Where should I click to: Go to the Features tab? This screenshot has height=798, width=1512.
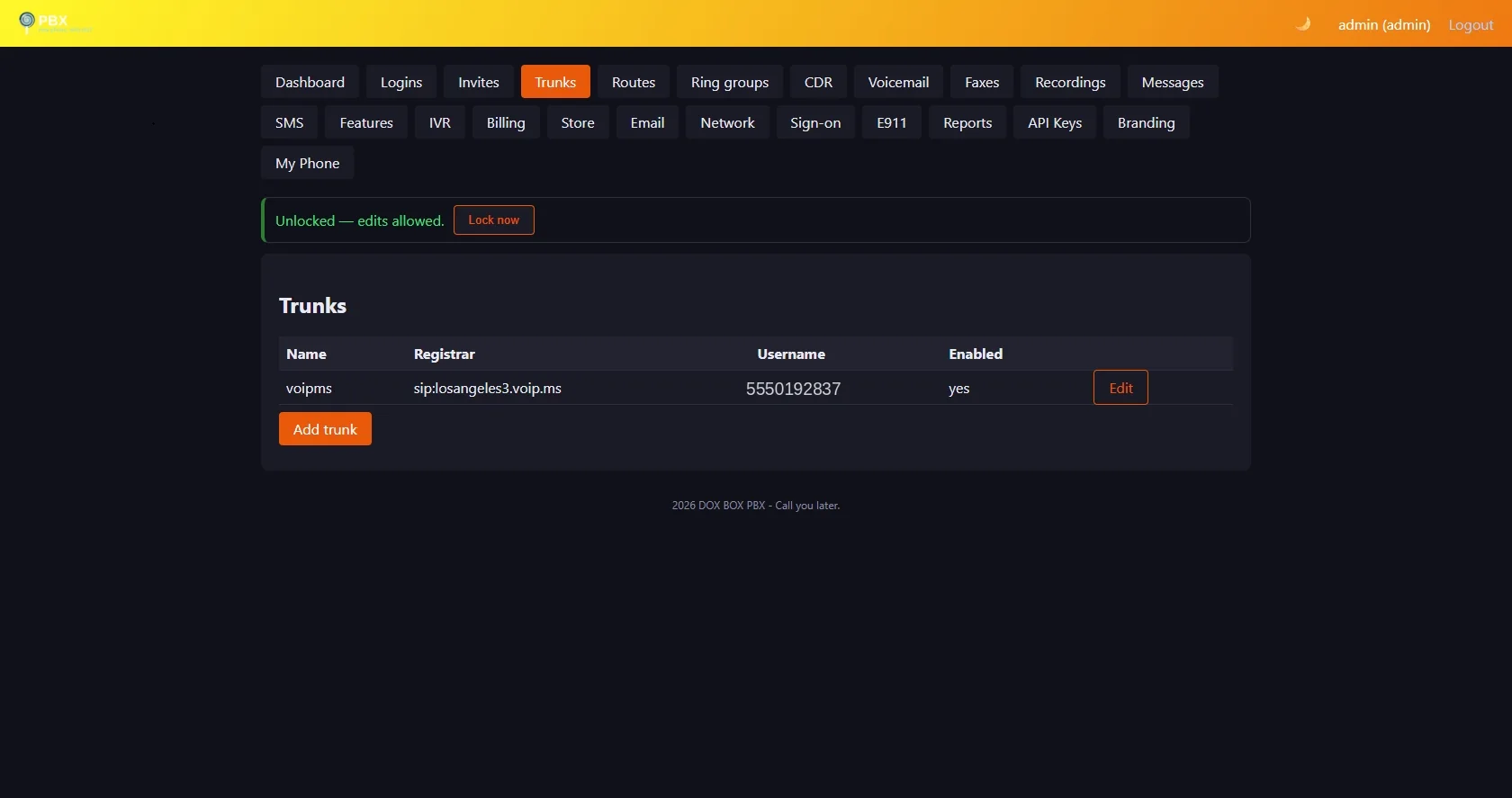[x=366, y=122]
